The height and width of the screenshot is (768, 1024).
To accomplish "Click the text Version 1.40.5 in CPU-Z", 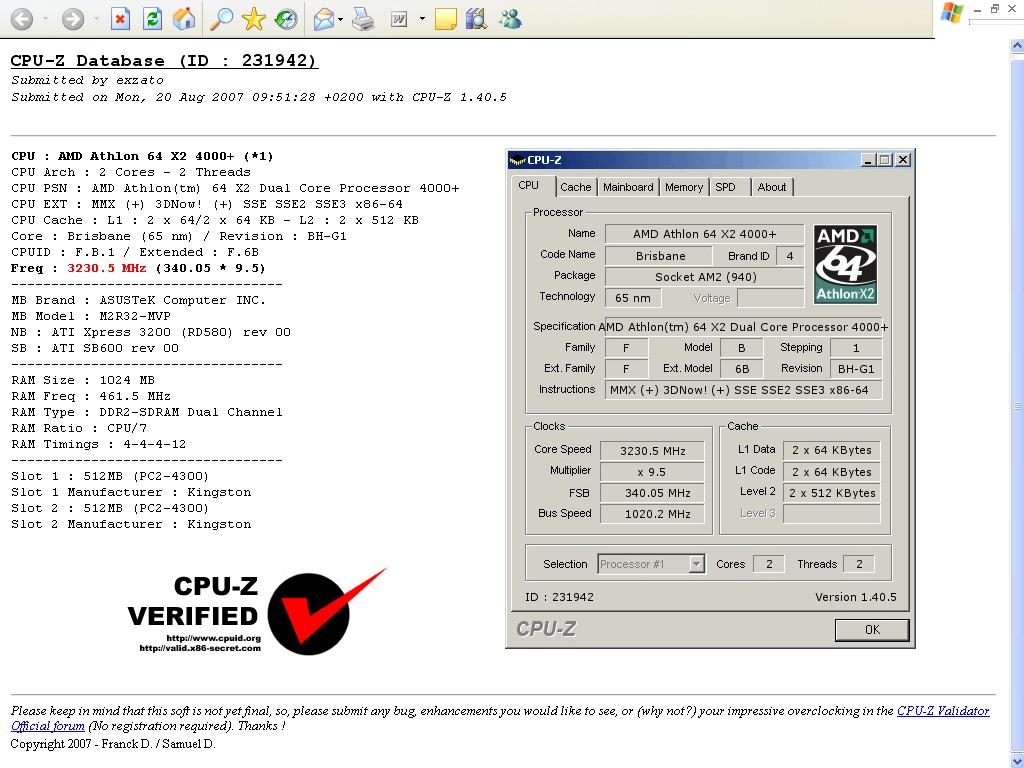I will click(856, 597).
